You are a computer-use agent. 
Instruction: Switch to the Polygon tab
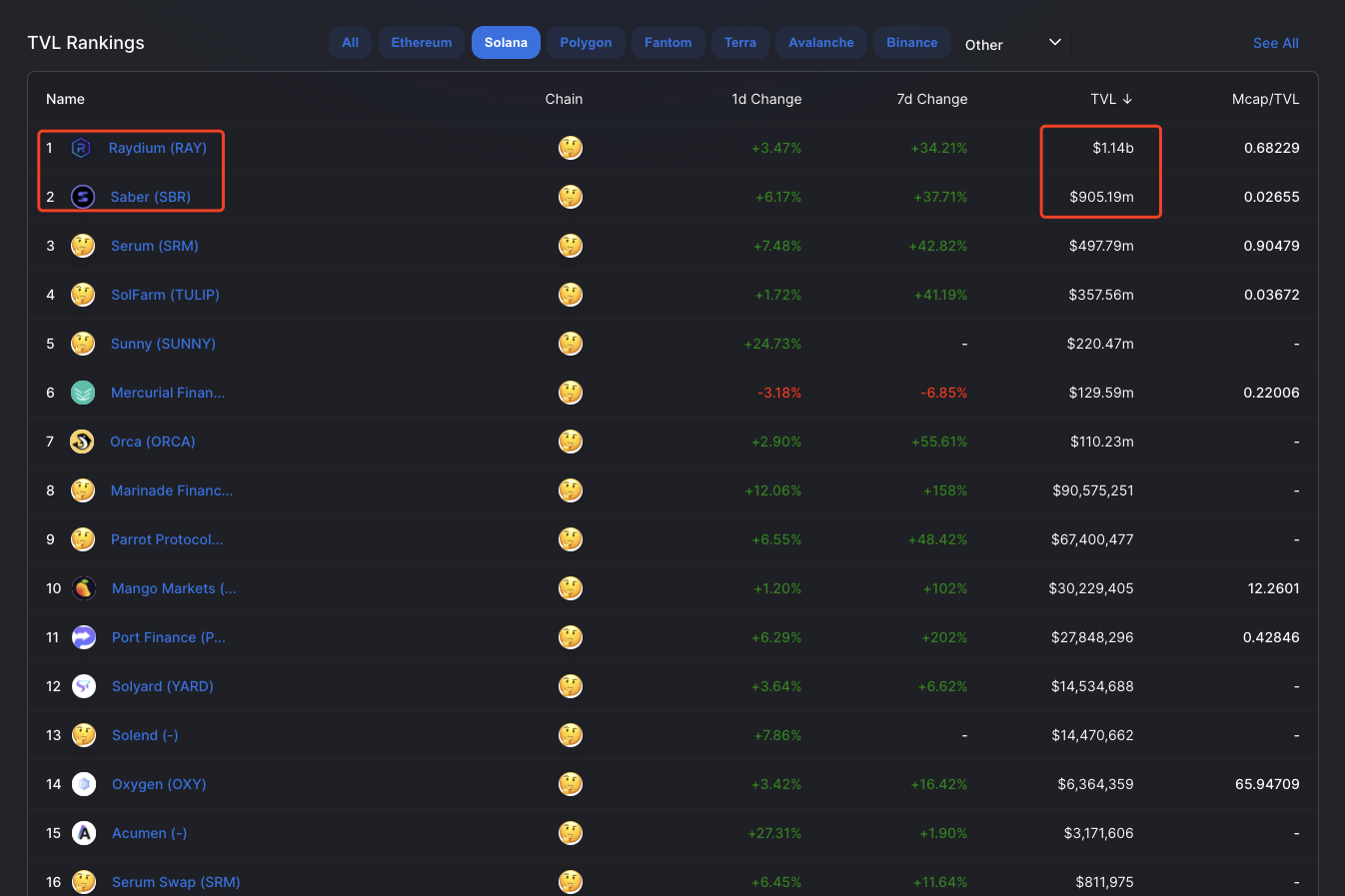click(x=586, y=43)
